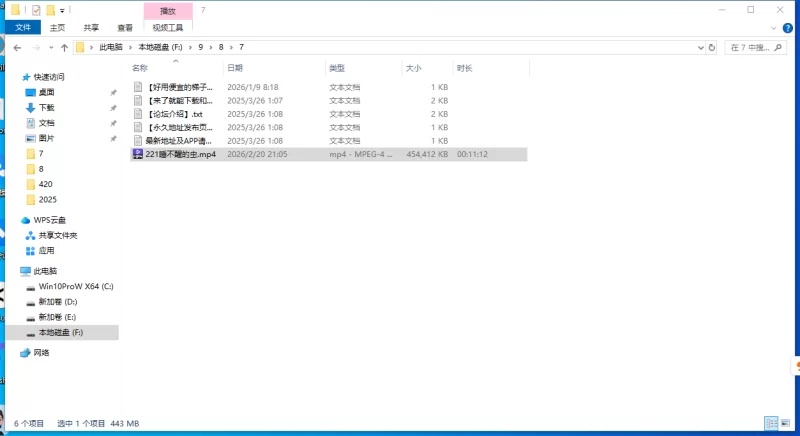Open 共享文件夹 under WPS云盘
The image size is (800, 436).
pyautogui.click(x=58, y=235)
